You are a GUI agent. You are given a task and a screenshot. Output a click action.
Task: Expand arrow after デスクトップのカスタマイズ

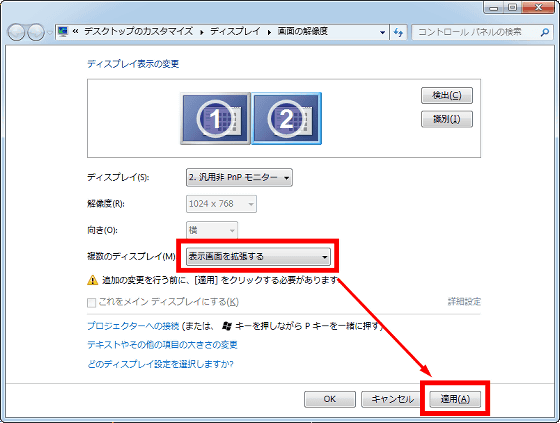point(202,32)
